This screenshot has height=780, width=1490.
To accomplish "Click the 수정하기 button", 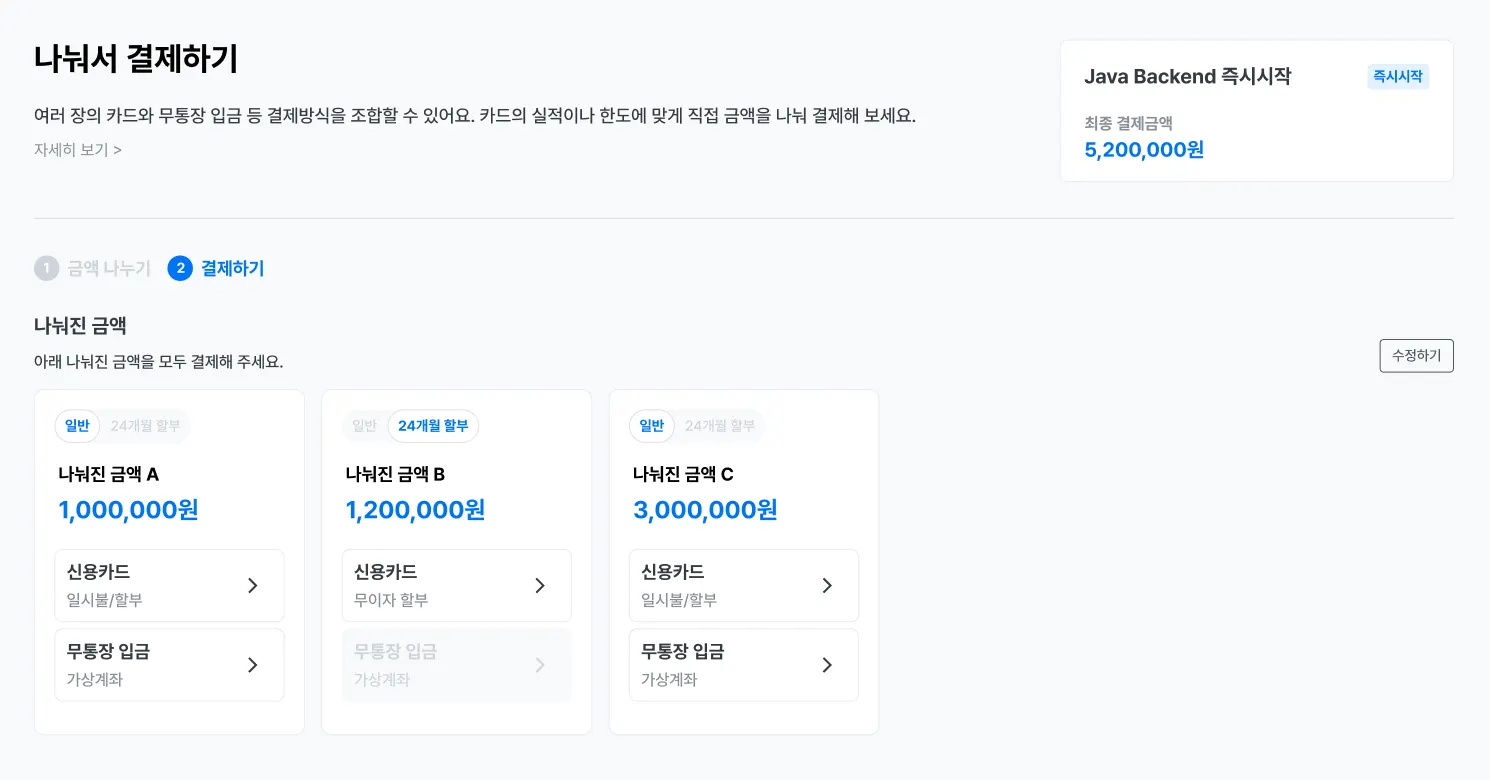I will pyautogui.click(x=1416, y=356).
